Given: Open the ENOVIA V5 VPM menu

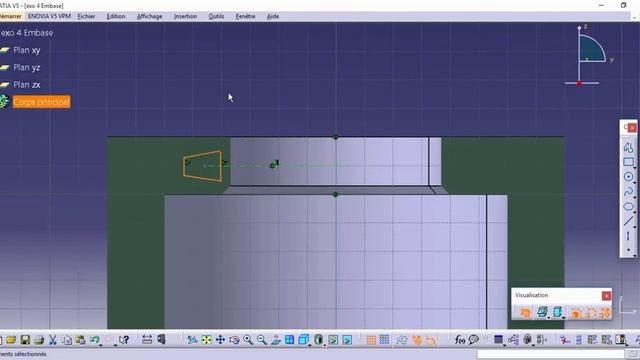Looking at the screenshot, I should click(49, 16).
